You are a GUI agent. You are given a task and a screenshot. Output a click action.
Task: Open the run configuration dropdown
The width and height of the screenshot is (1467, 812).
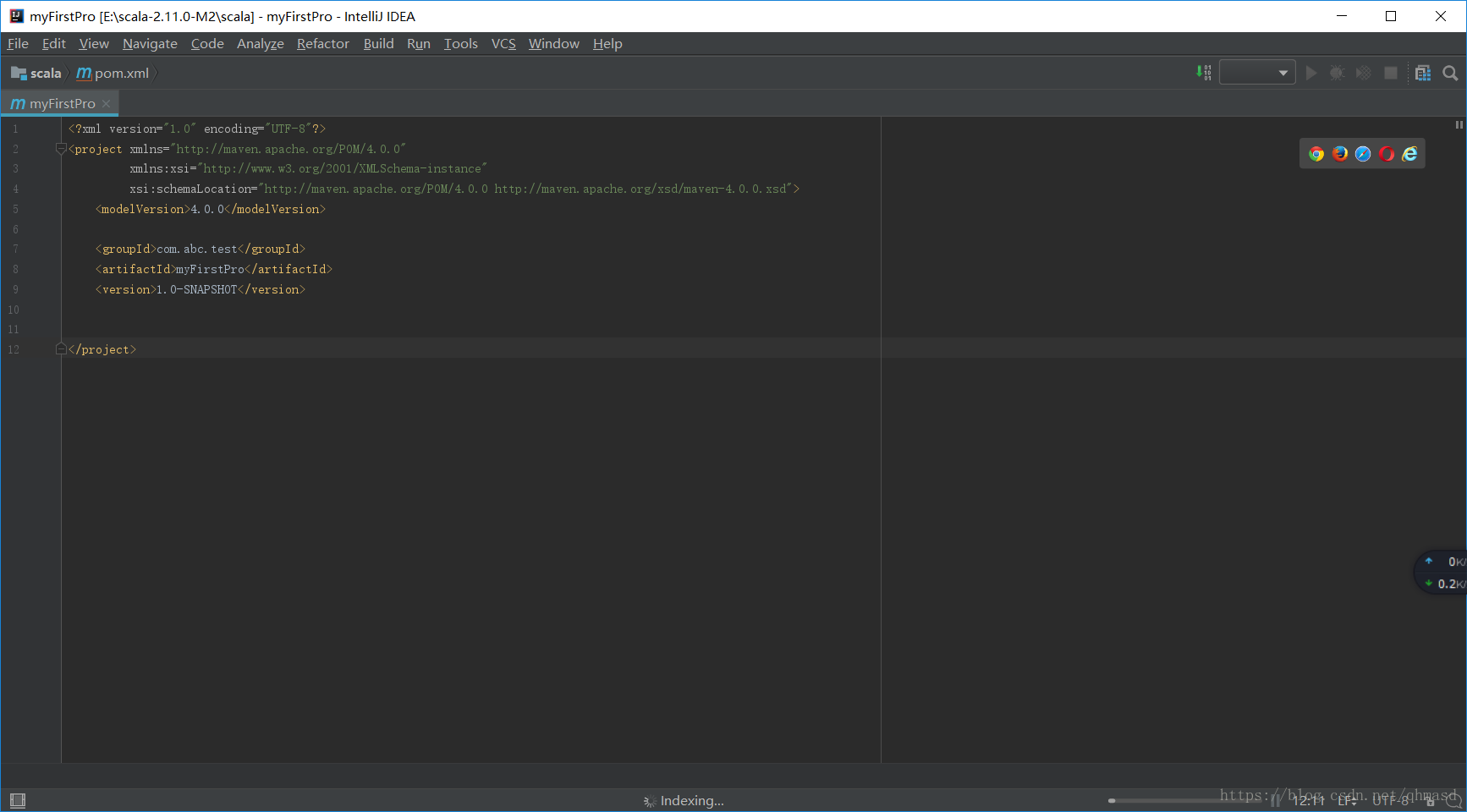click(x=1257, y=74)
